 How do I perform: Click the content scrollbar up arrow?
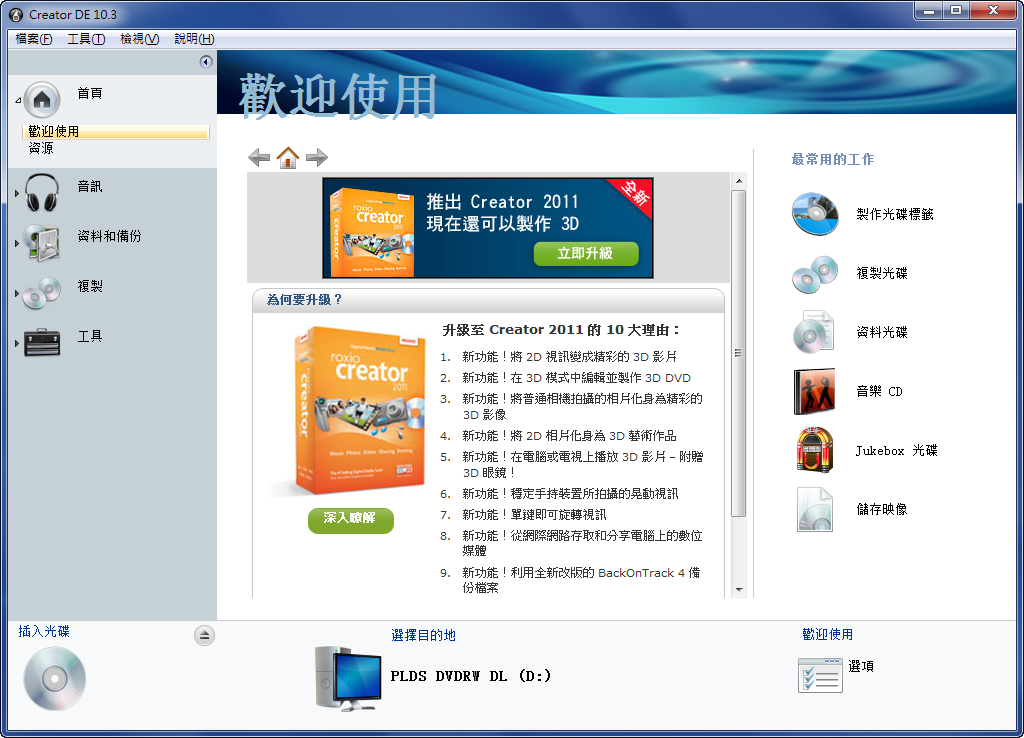739,181
